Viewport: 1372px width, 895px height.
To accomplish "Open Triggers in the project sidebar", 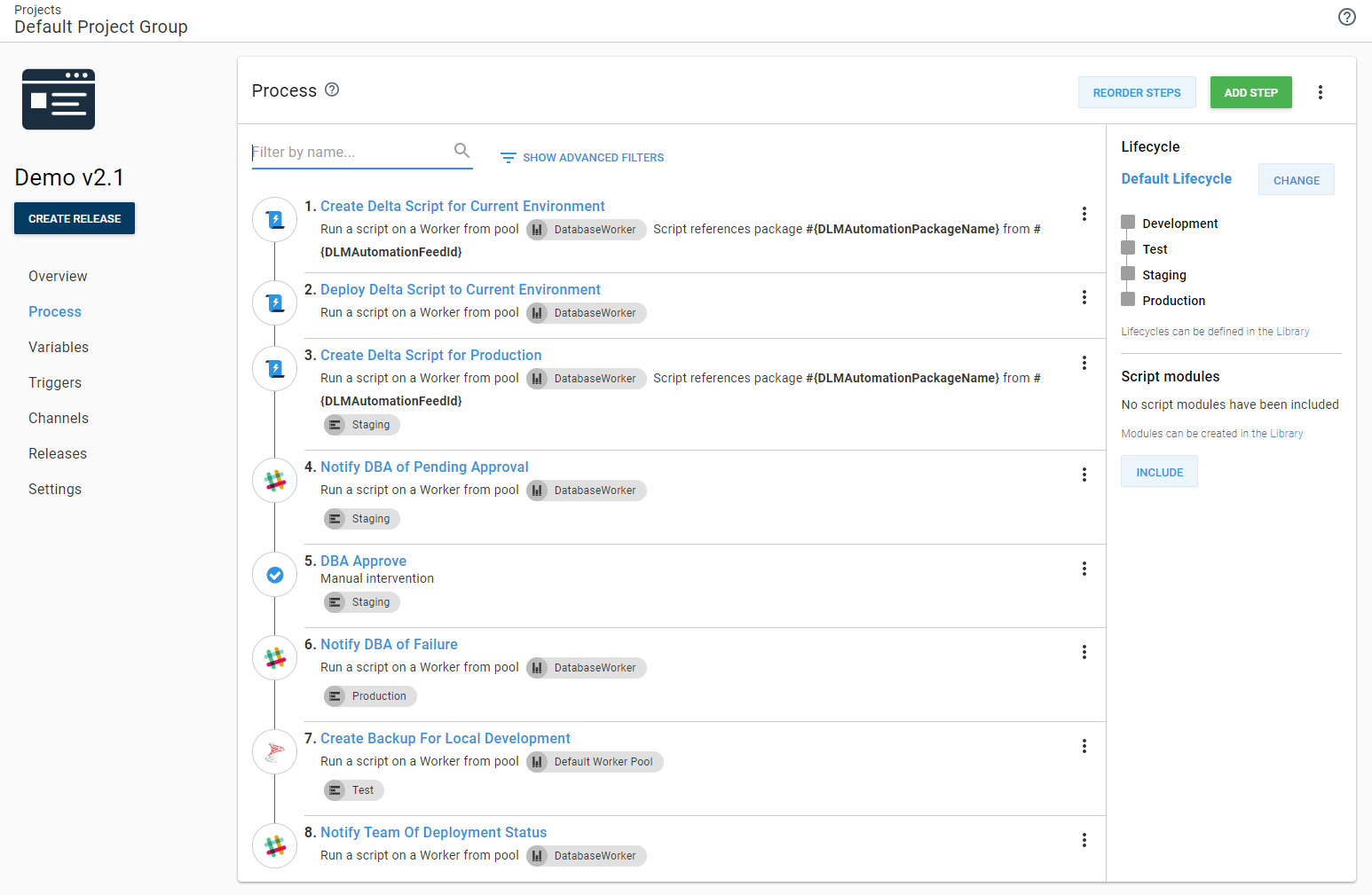I will (55, 383).
